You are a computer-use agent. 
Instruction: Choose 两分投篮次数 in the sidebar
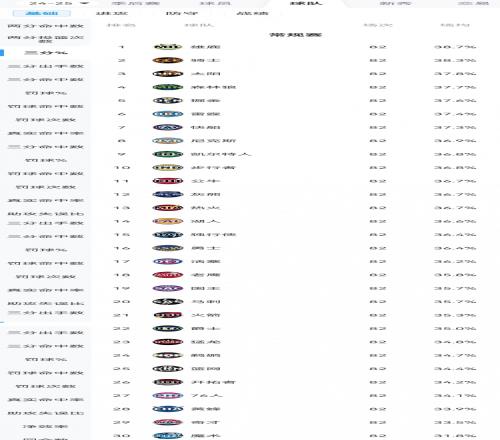pyautogui.click(x=46, y=39)
